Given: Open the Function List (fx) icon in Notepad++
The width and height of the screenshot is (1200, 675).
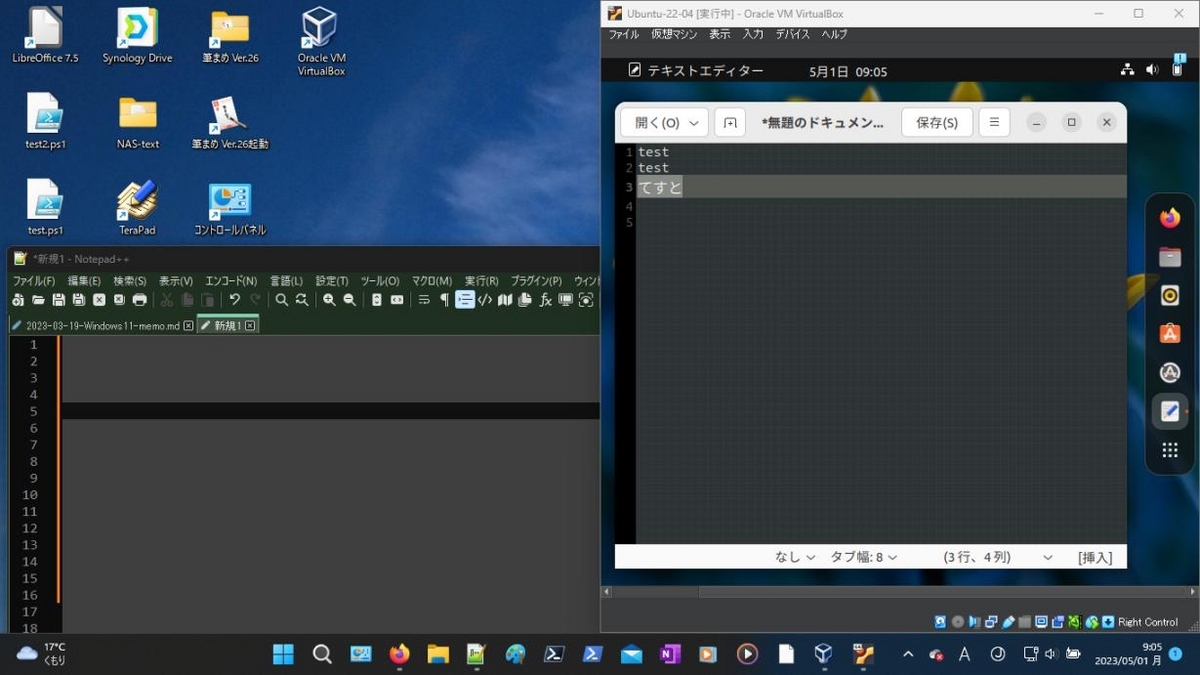Looking at the screenshot, I should (x=545, y=300).
